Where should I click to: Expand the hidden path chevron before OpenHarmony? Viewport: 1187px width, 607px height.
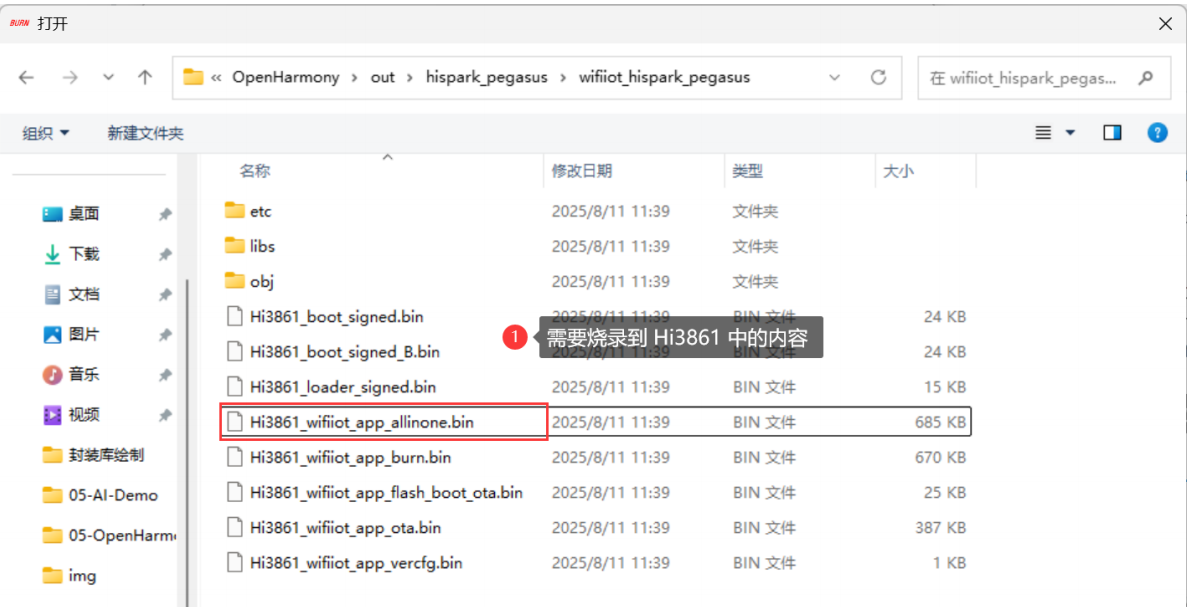coord(217,77)
